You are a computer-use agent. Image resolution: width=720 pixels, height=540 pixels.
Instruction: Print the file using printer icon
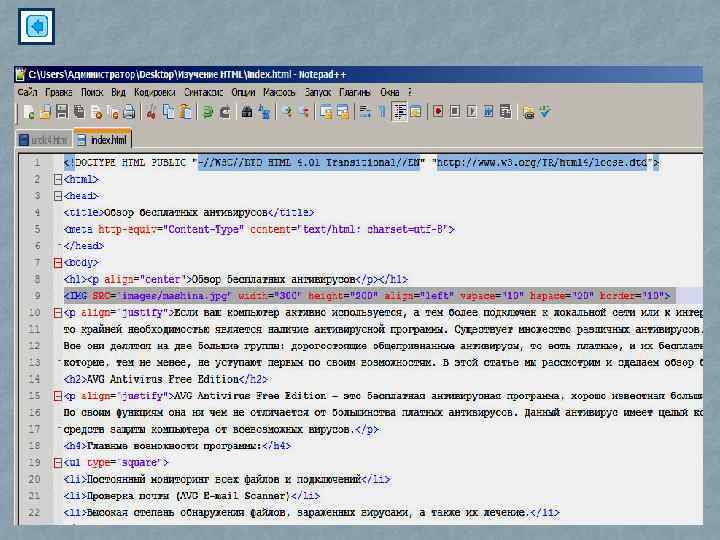click(x=129, y=112)
